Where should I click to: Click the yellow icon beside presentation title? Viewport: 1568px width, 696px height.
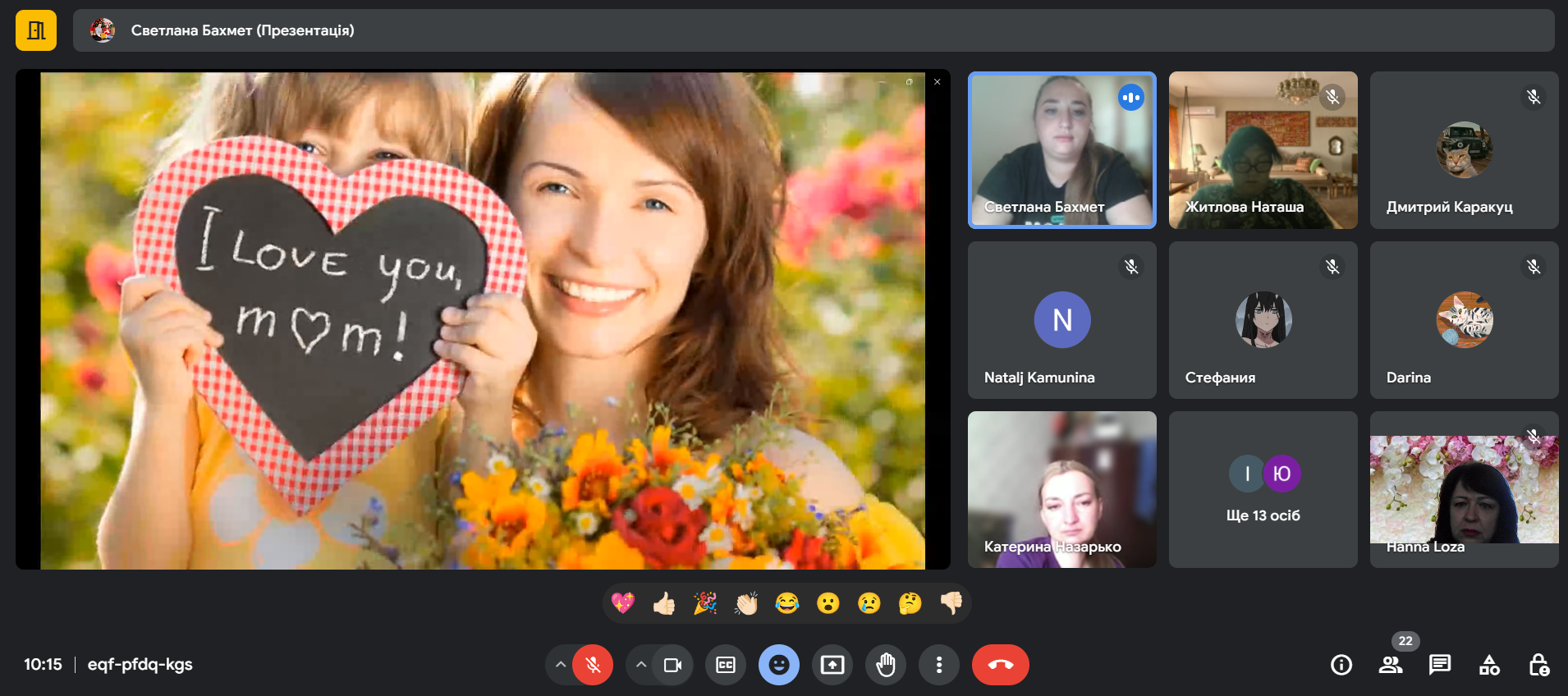pos(36,30)
